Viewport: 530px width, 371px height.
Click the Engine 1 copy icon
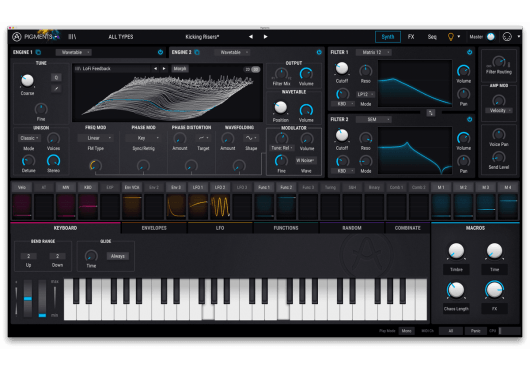(x=38, y=52)
